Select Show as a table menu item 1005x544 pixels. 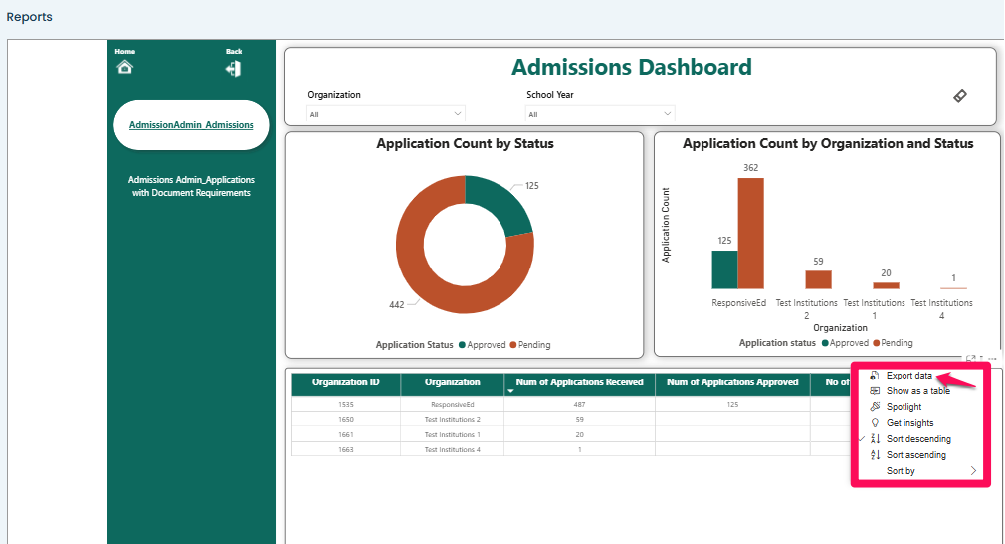click(918, 391)
